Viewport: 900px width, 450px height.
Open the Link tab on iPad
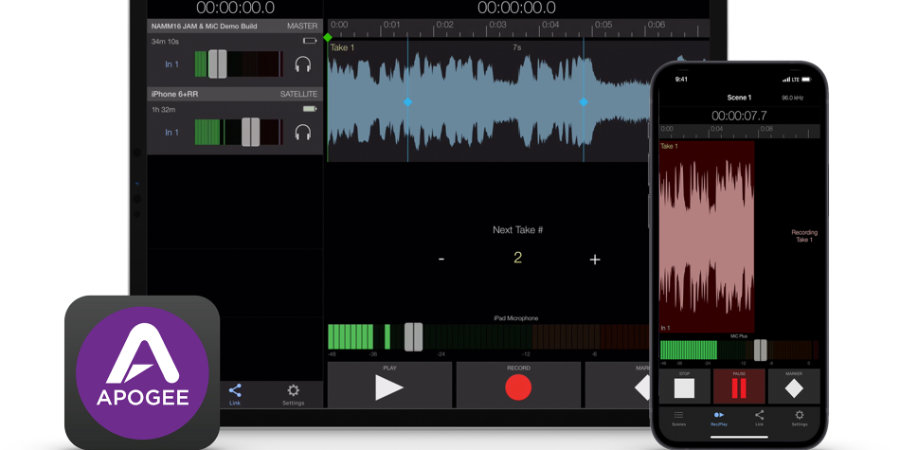point(235,394)
